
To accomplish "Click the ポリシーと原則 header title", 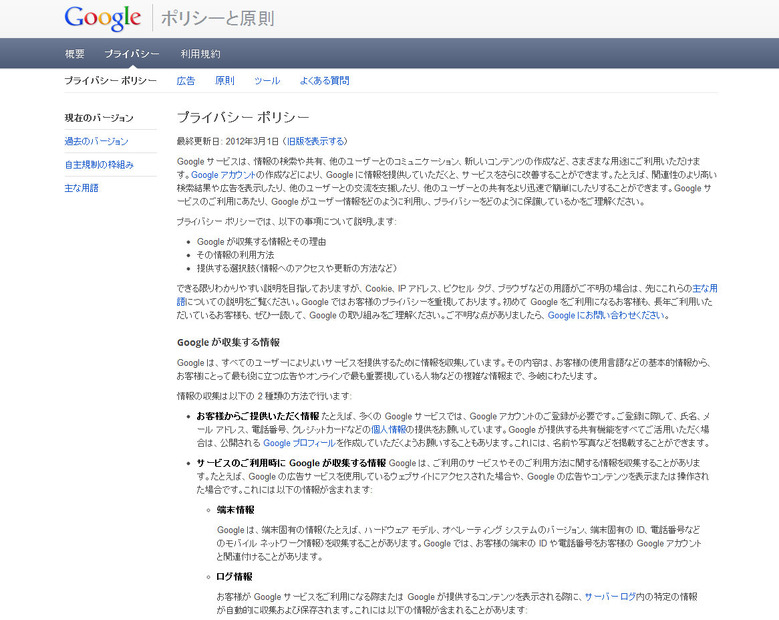I will 218,18.
